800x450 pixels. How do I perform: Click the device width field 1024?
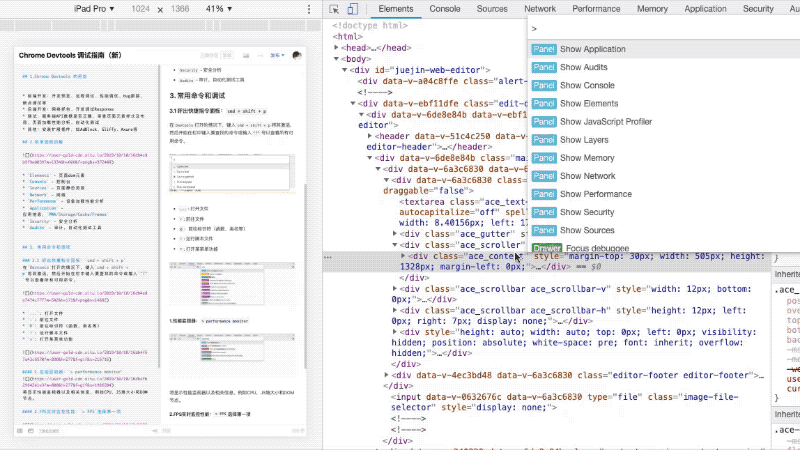coord(140,9)
